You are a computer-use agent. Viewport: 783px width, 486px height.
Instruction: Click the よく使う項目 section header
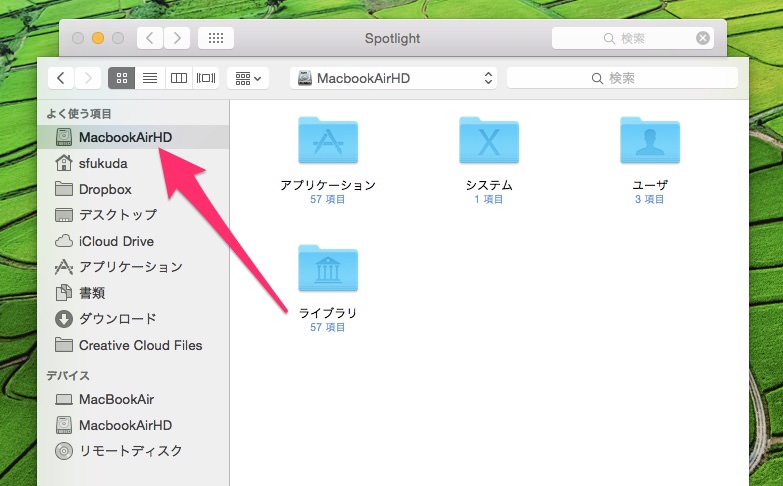tap(79, 114)
